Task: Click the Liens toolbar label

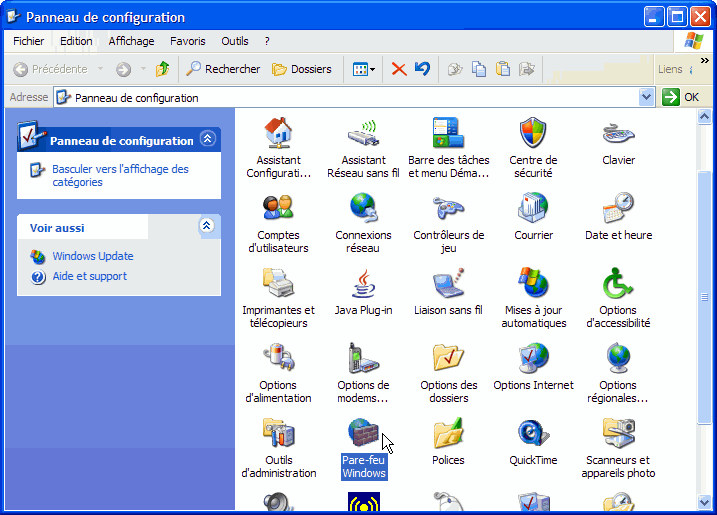Action: [670, 69]
